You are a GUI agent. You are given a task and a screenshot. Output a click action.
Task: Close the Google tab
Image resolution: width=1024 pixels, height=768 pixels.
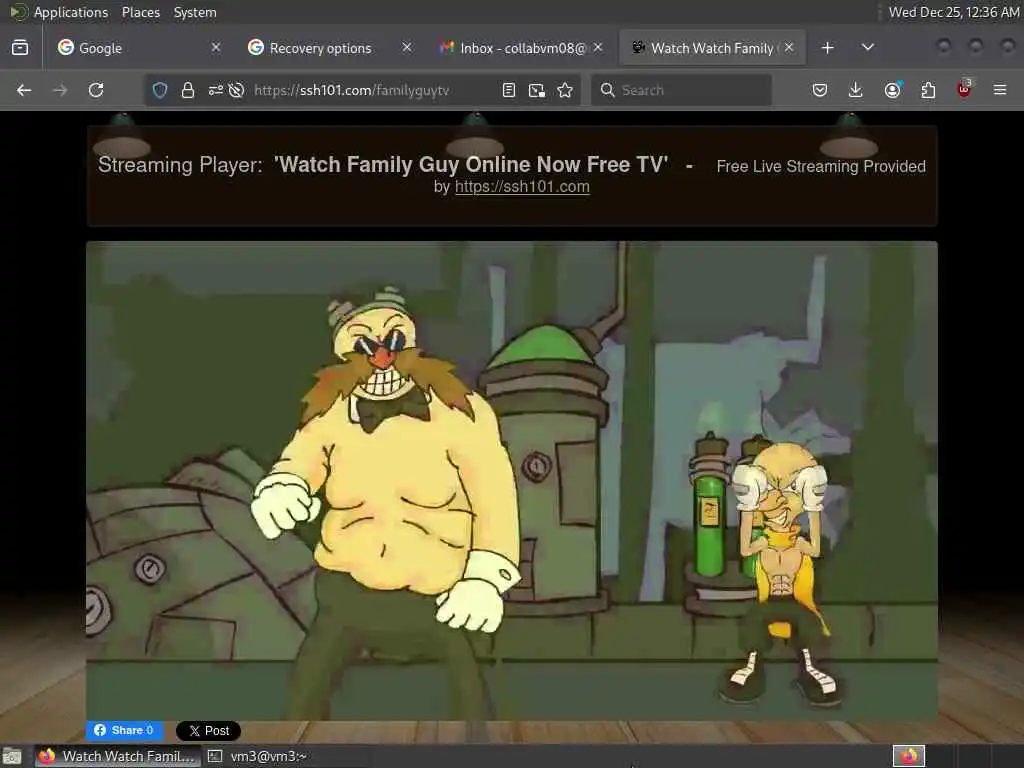(216, 48)
